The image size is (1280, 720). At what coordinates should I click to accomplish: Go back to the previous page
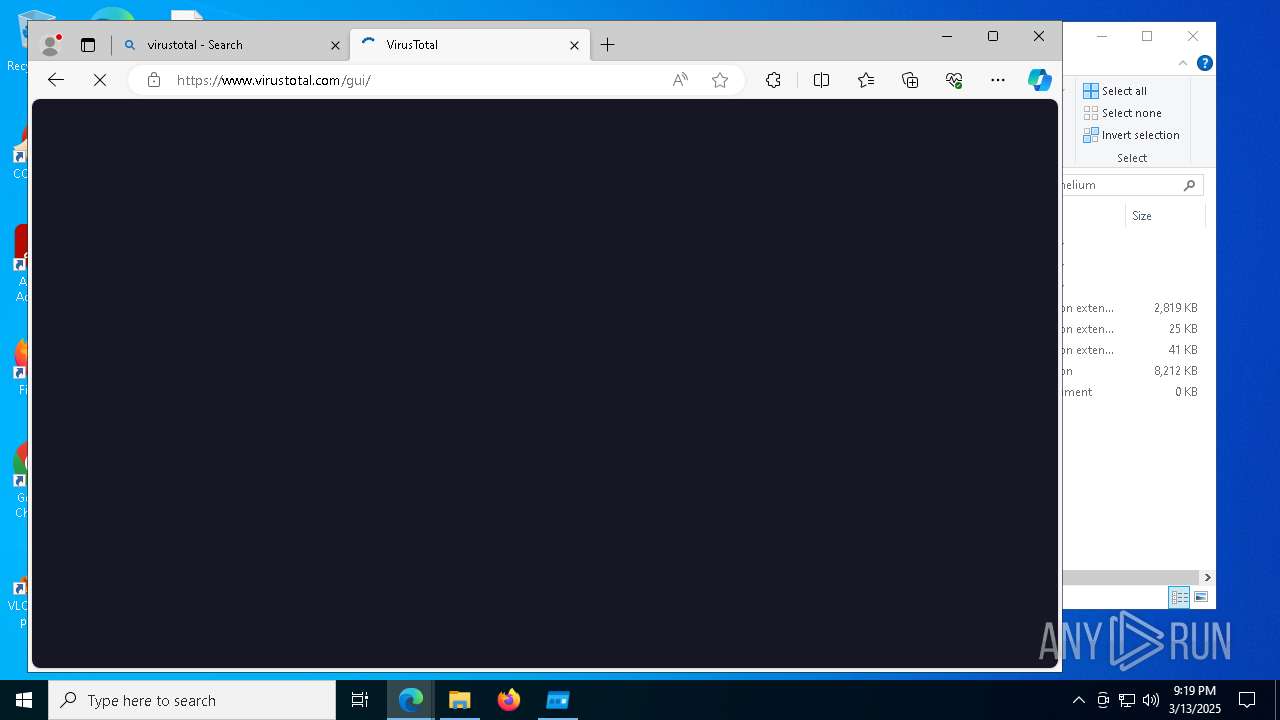click(56, 80)
